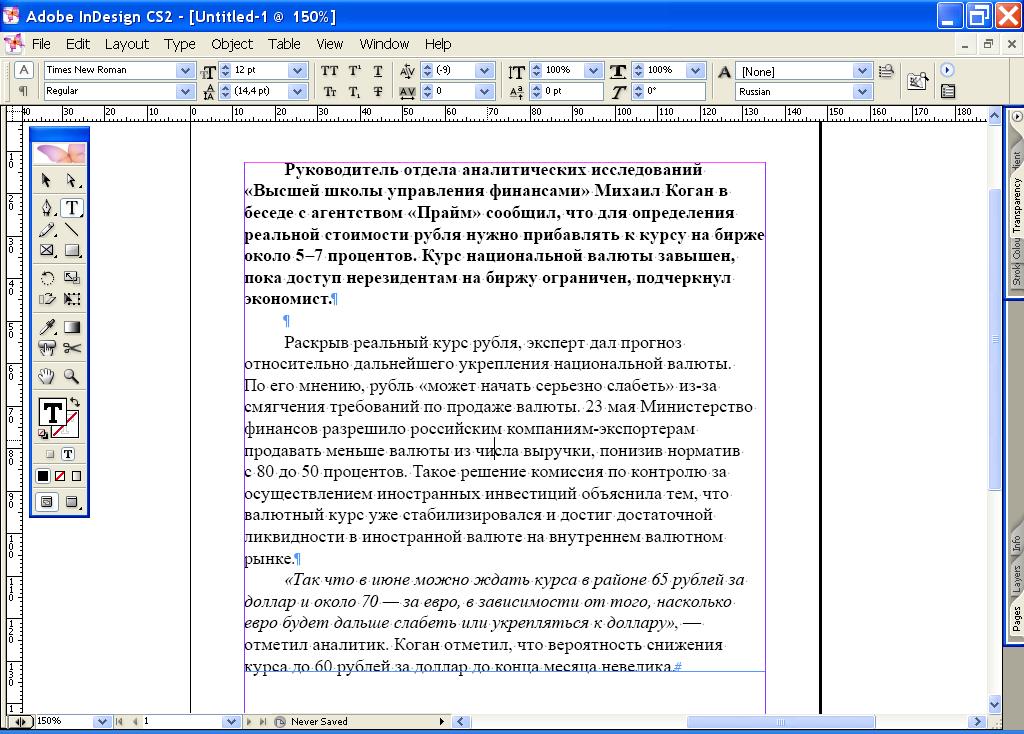Toggle formatting affects container
Image resolution: width=1024 pixels, height=734 pixels.
tap(50, 454)
